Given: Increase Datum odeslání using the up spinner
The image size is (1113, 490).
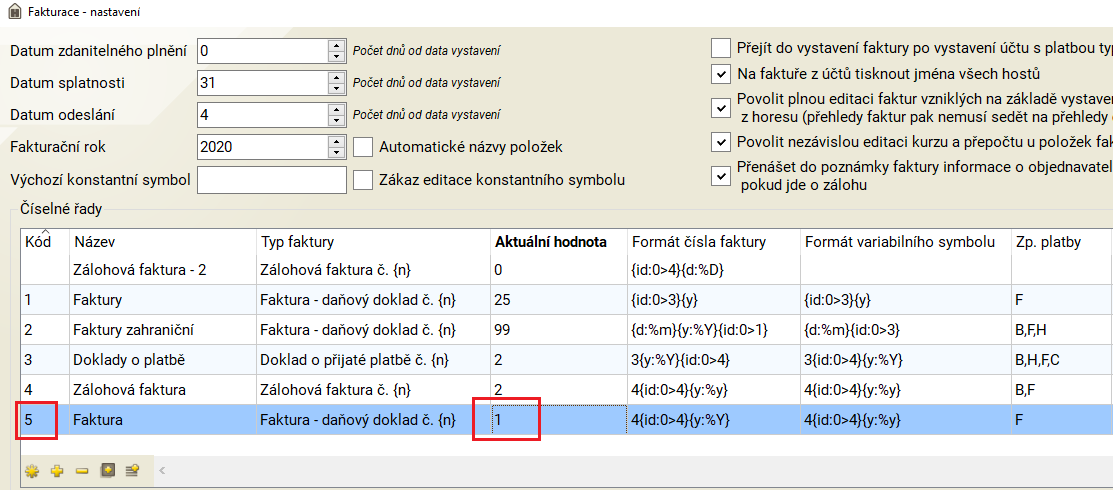Looking at the screenshot, I should 336,109.
